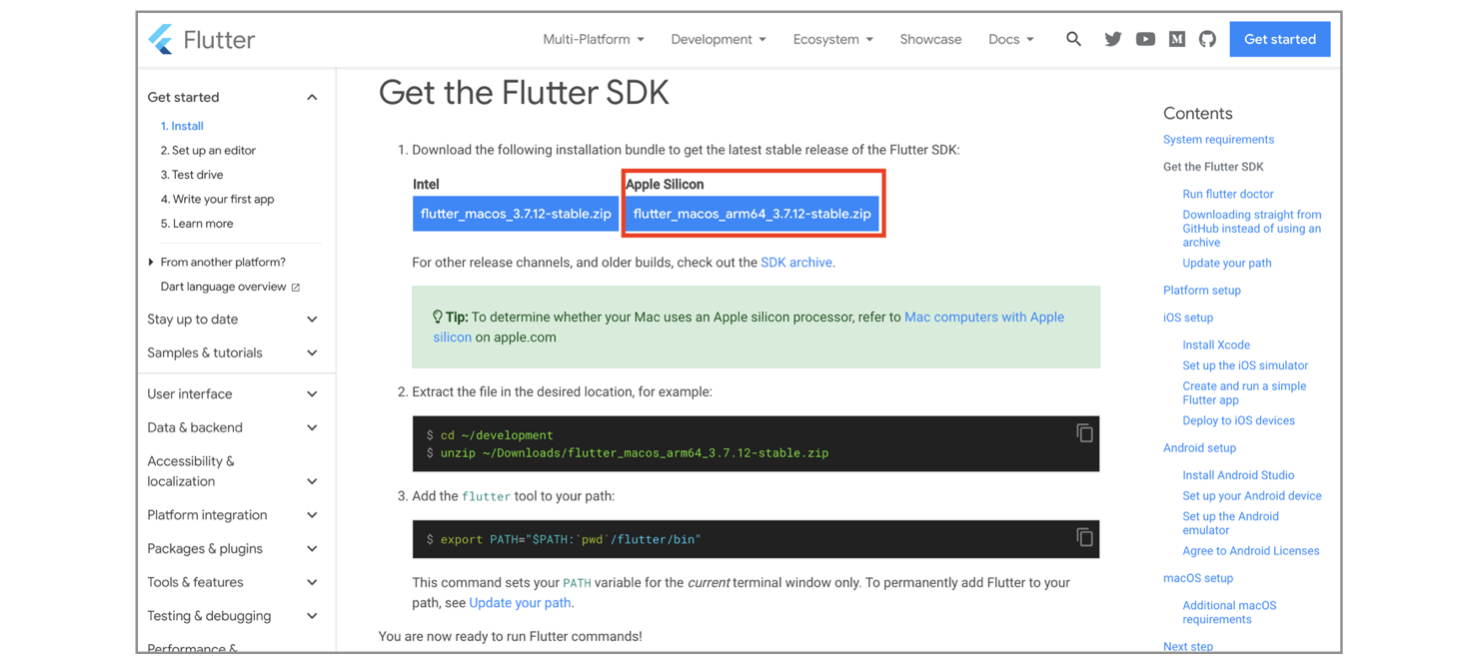Open Flutter's Medium icon link
This screenshot has height=660, width=1474.
[1177, 39]
